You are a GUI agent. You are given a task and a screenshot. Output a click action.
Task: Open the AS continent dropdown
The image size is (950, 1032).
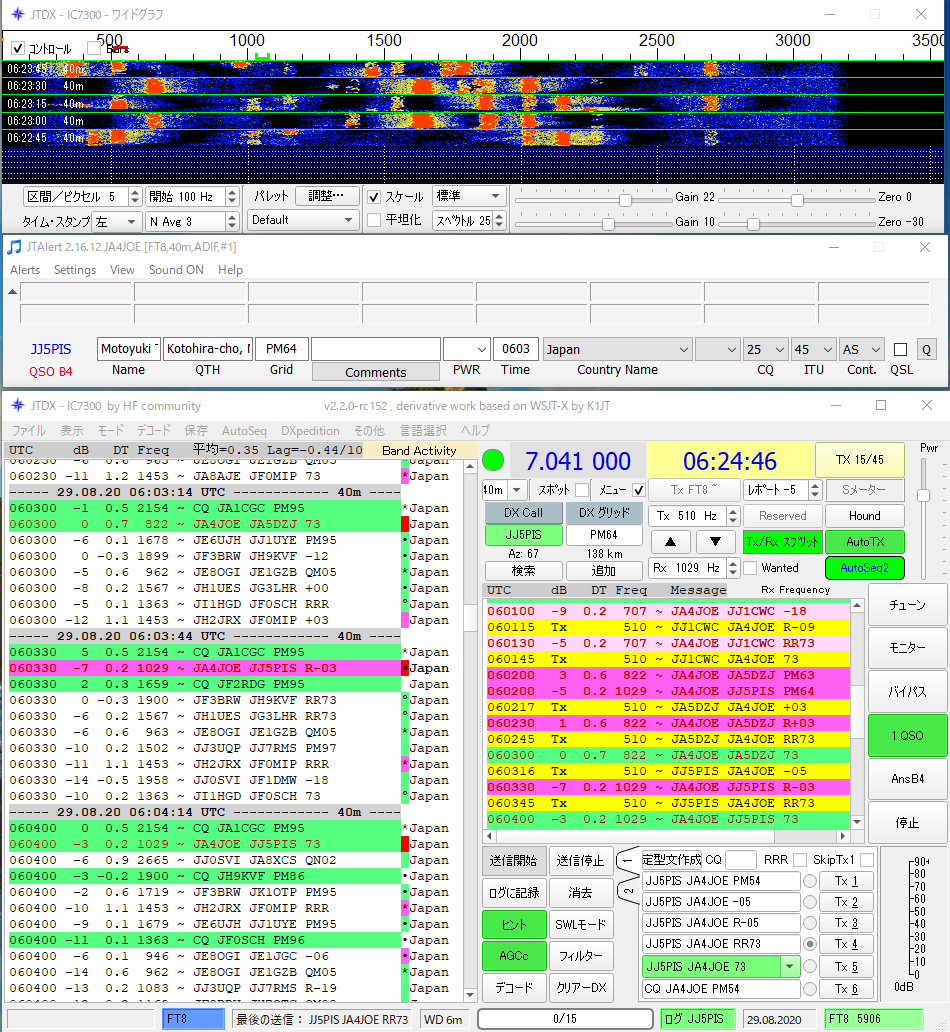click(x=861, y=349)
